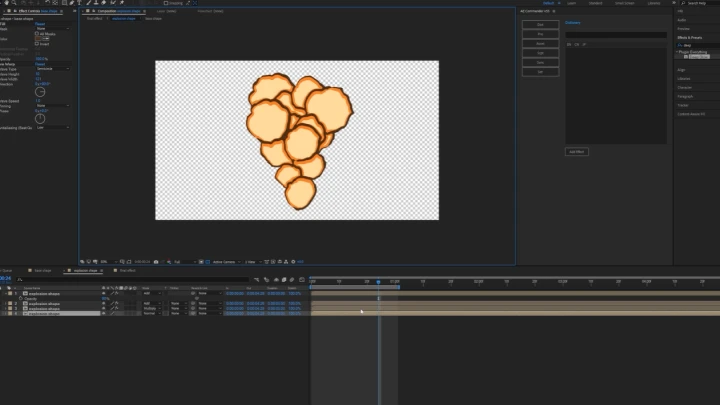Toggle the All Masks checkbox
720x405 pixels.
coord(37,34)
